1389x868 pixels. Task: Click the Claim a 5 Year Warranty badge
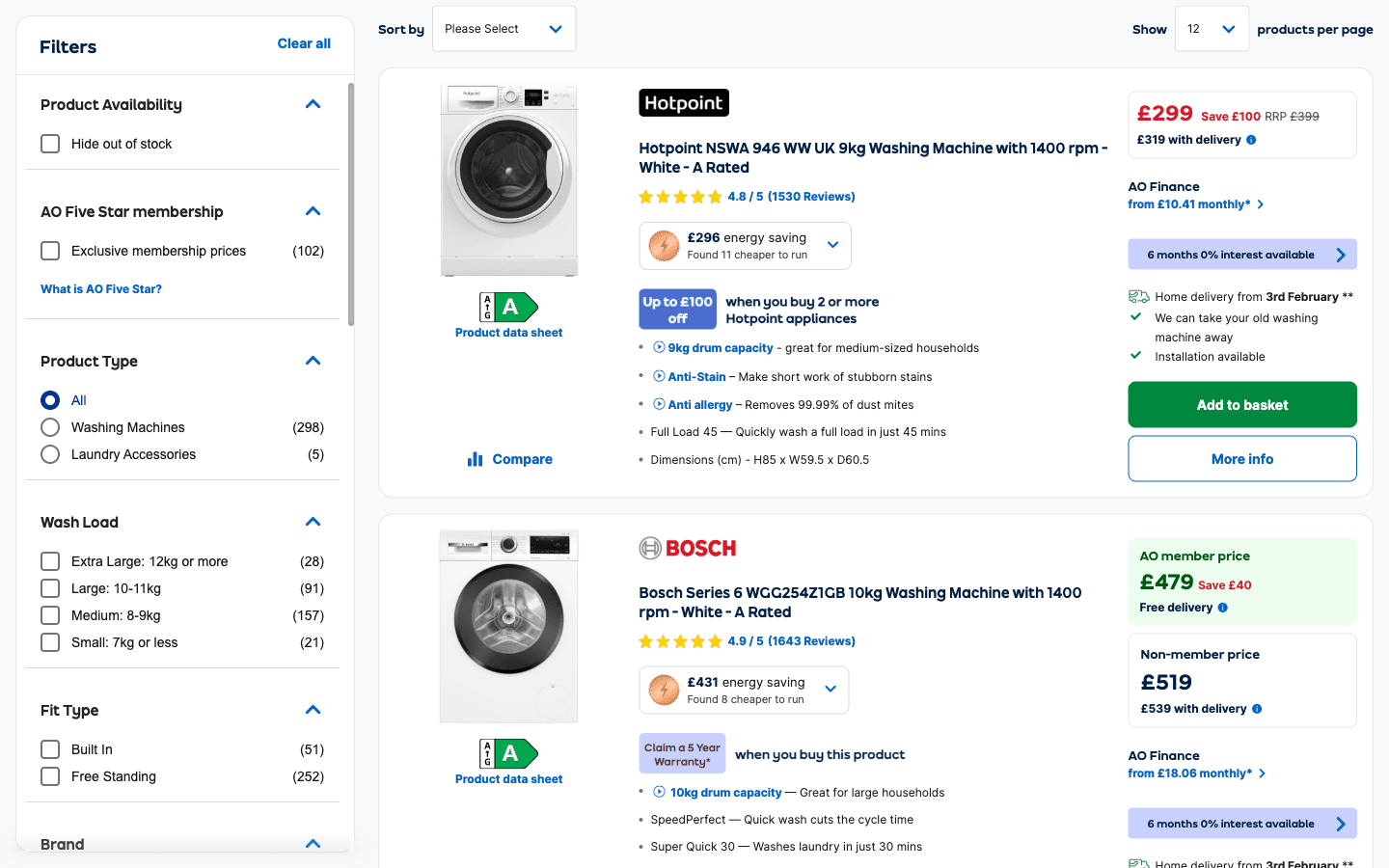(682, 753)
